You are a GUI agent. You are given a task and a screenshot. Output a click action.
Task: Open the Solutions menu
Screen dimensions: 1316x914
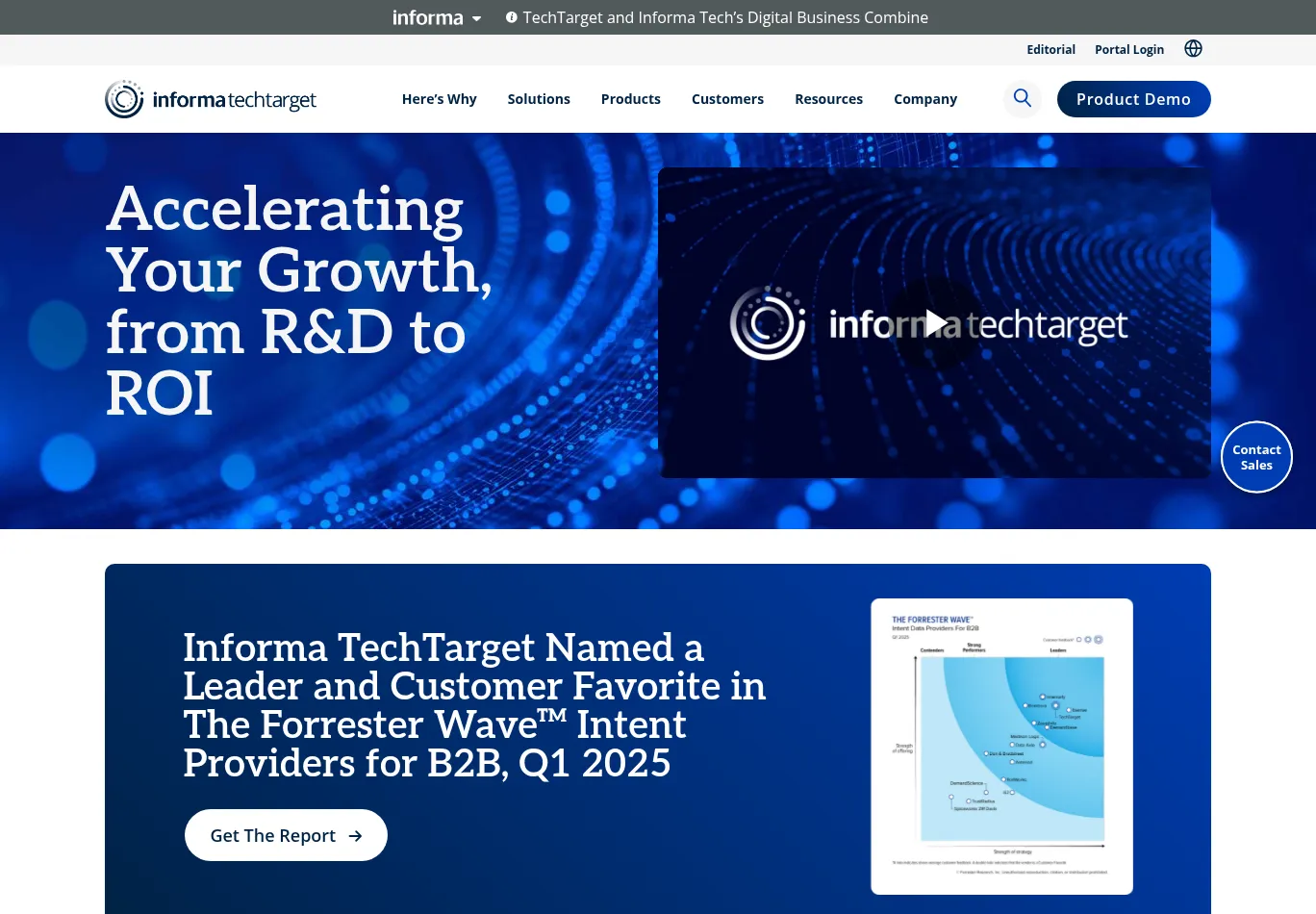point(539,99)
